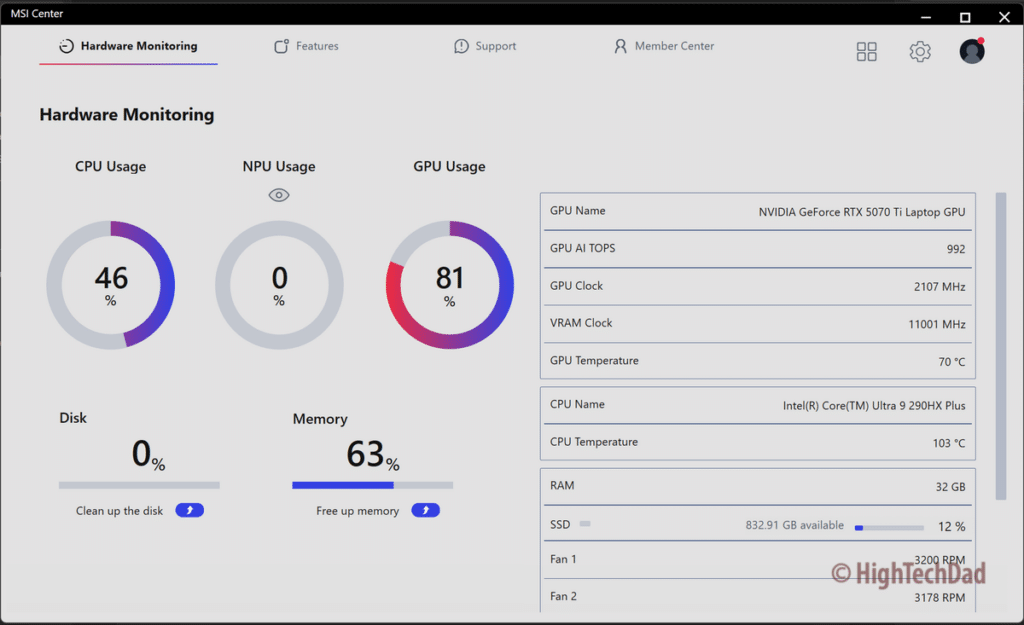Go to the Member Center tab
The width and height of the screenshot is (1024, 625).
[x=664, y=46]
